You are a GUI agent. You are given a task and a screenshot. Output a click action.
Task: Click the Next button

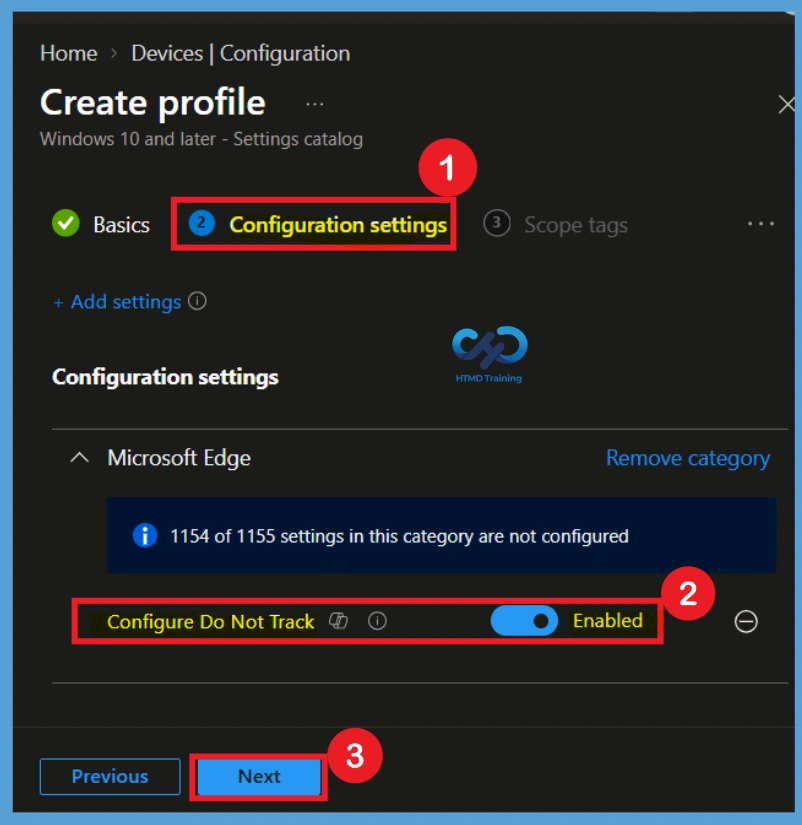point(259,777)
